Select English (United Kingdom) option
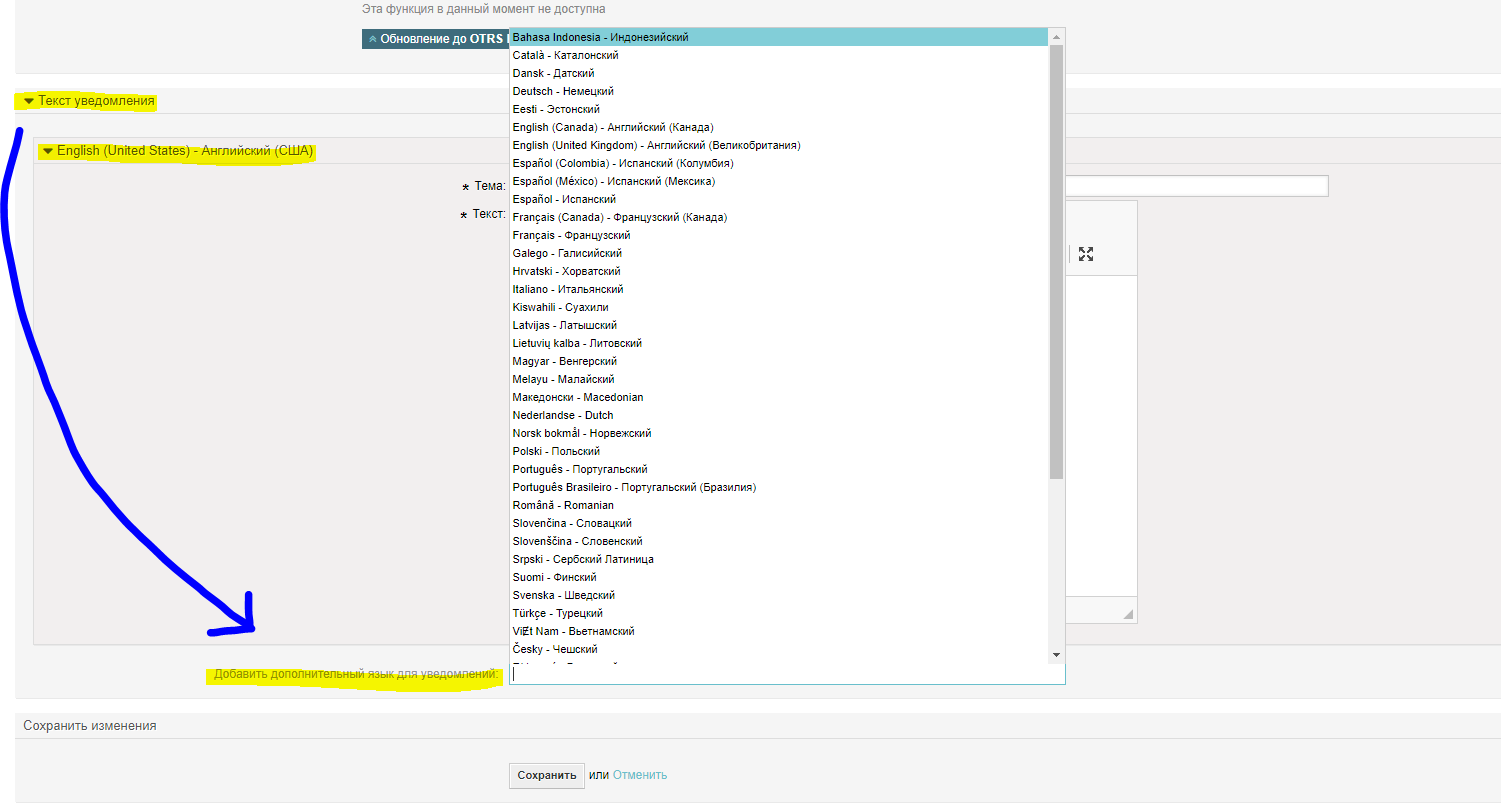 point(779,145)
